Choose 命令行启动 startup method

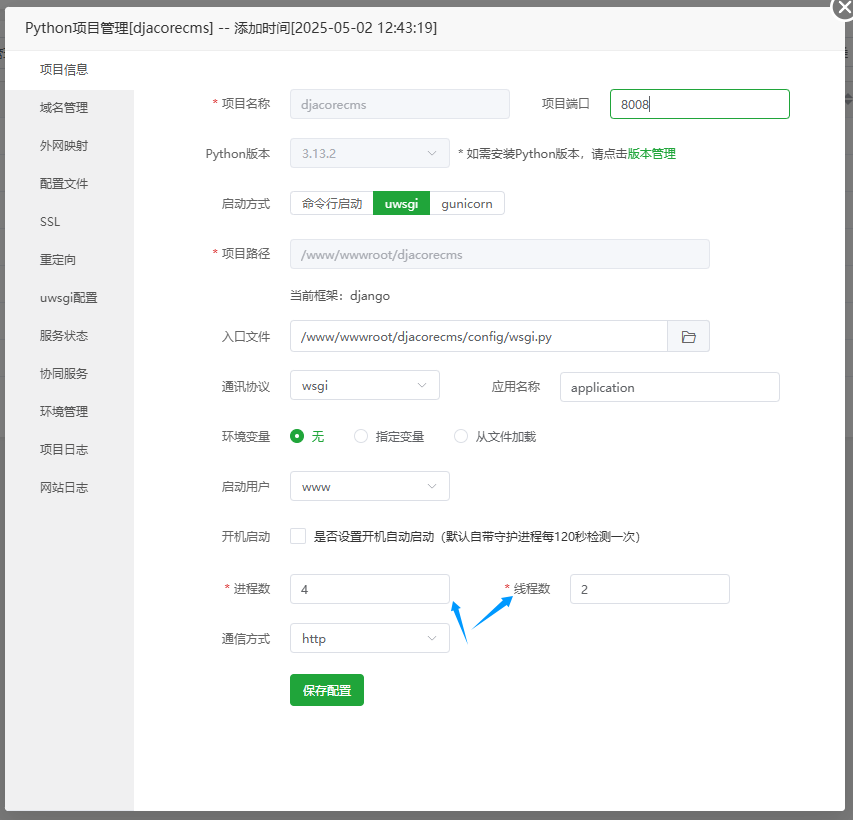(x=331, y=203)
